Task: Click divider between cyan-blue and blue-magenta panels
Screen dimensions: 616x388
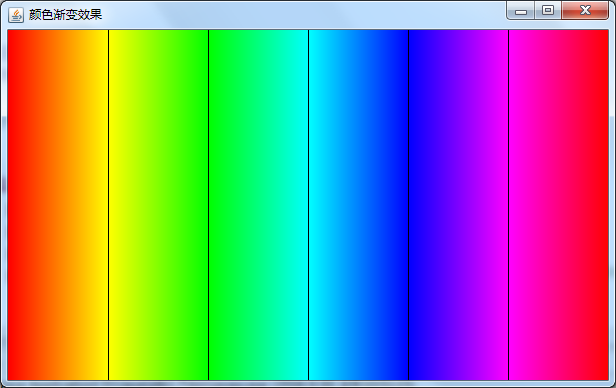Action: point(409,205)
